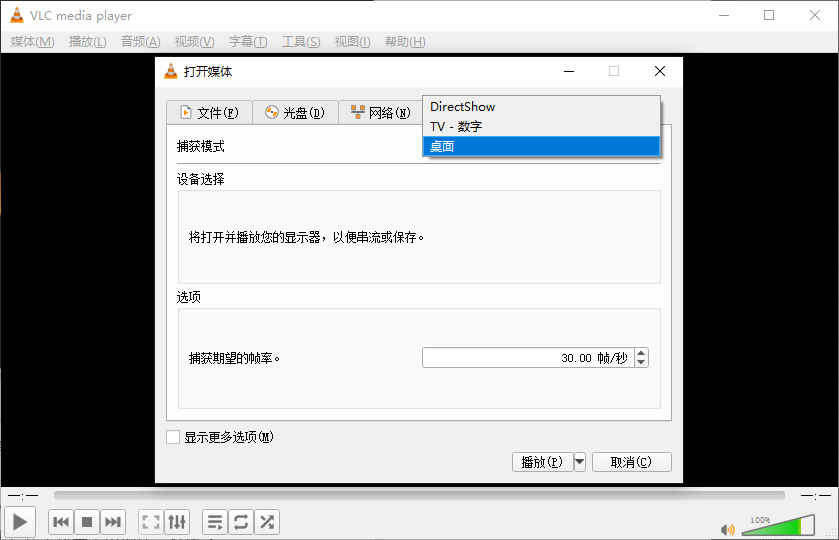Screen dimensions: 839x540
Task: Open the 媒体(M) menu
Action: [33, 42]
